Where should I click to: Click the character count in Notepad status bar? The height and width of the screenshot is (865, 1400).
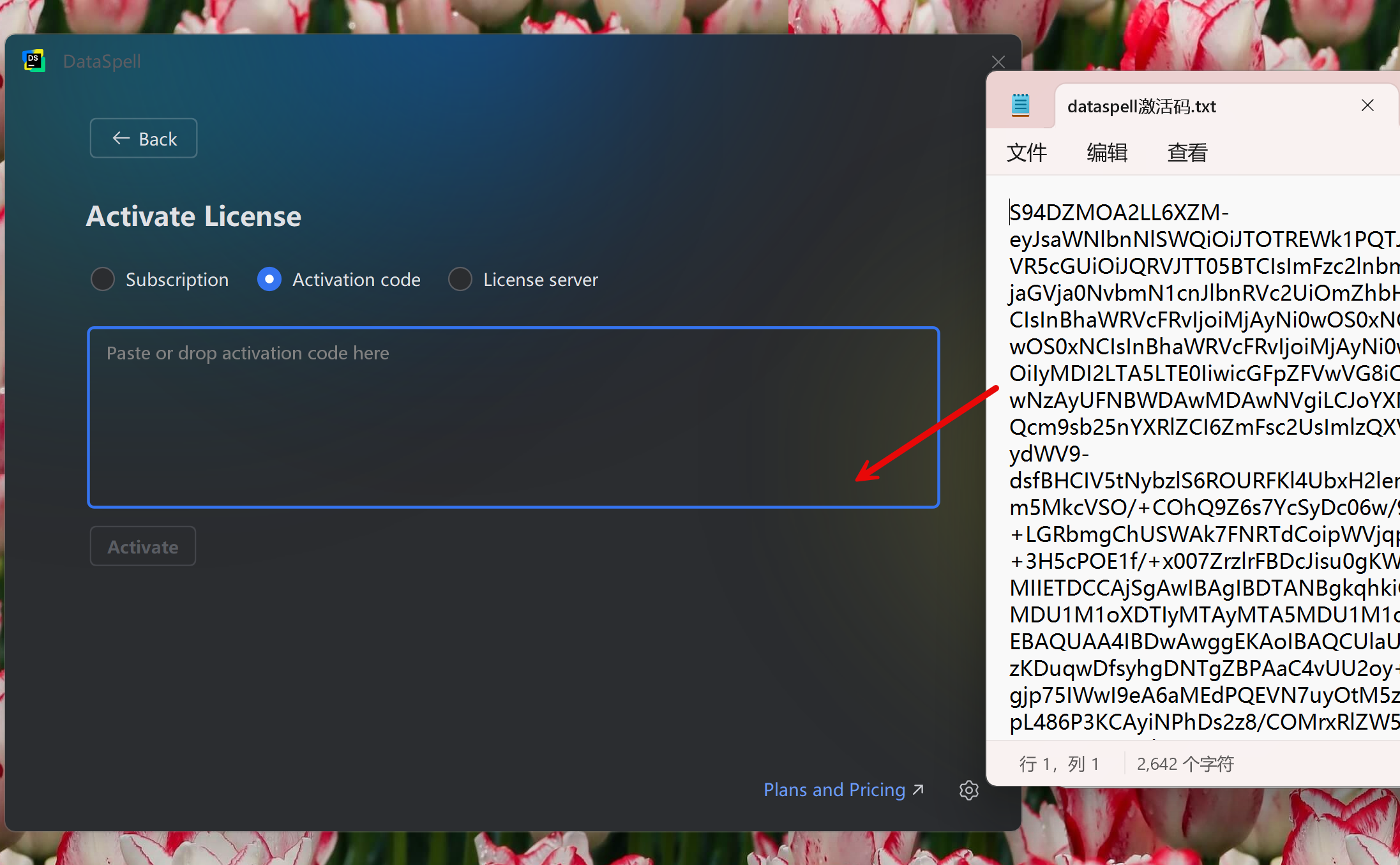pos(1185,763)
